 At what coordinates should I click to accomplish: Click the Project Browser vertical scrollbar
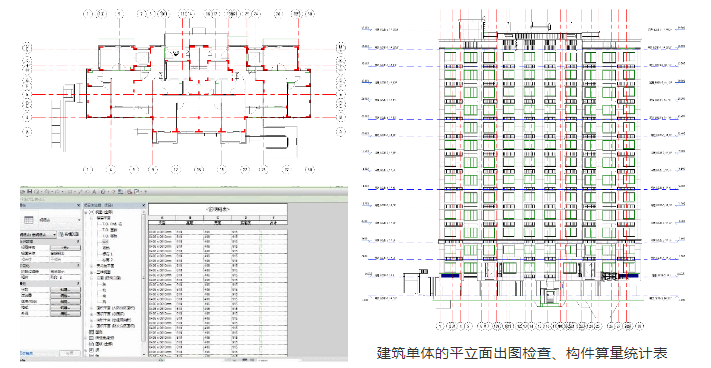[143, 279]
